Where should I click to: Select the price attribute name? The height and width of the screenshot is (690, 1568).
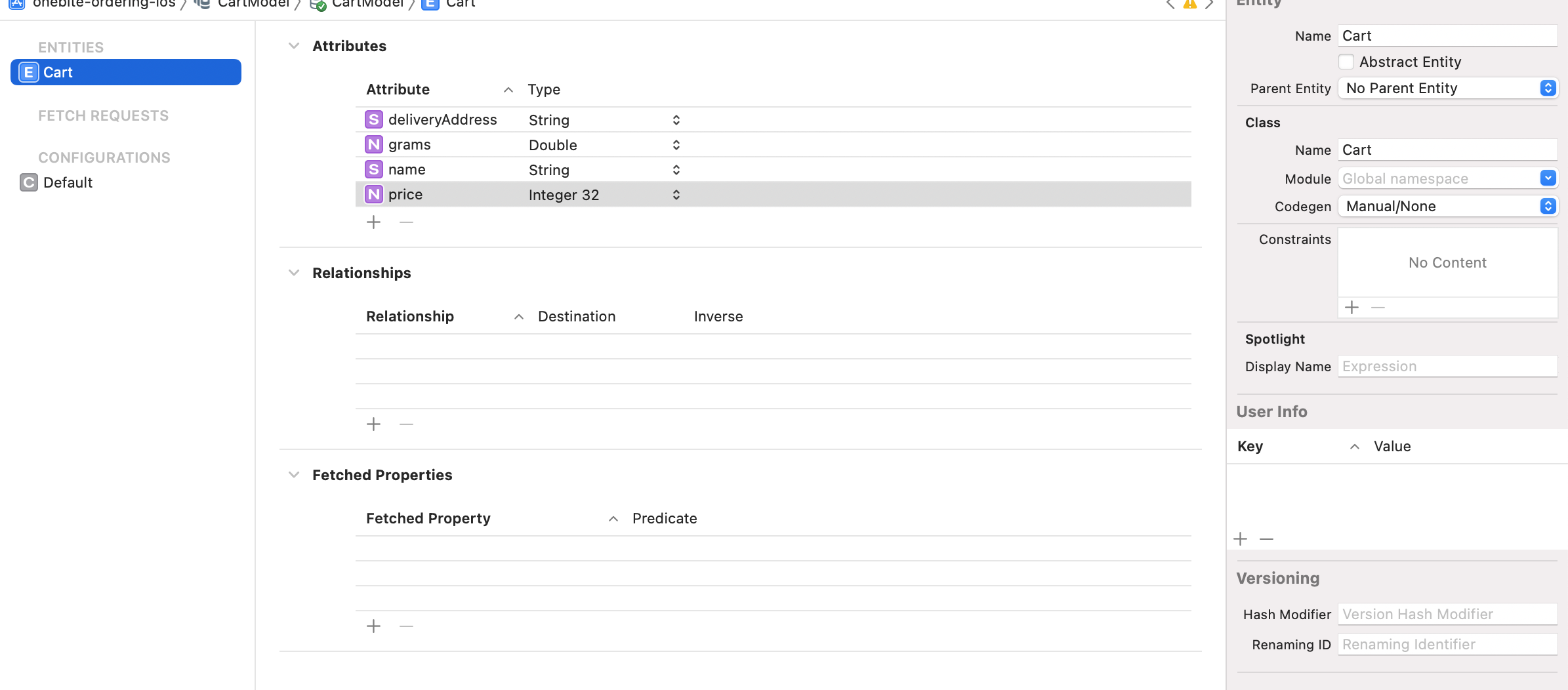(405, 194)
